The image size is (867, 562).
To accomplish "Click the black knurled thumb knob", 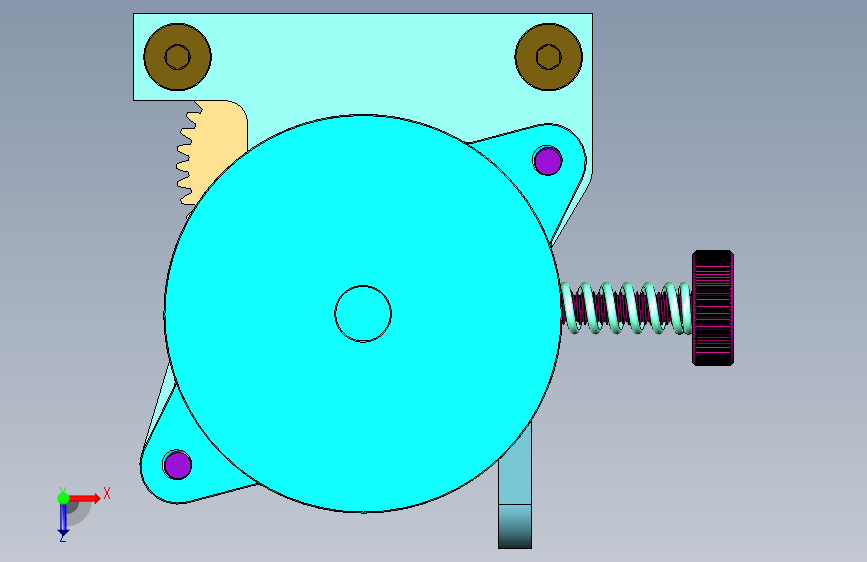I will [713, 308].
